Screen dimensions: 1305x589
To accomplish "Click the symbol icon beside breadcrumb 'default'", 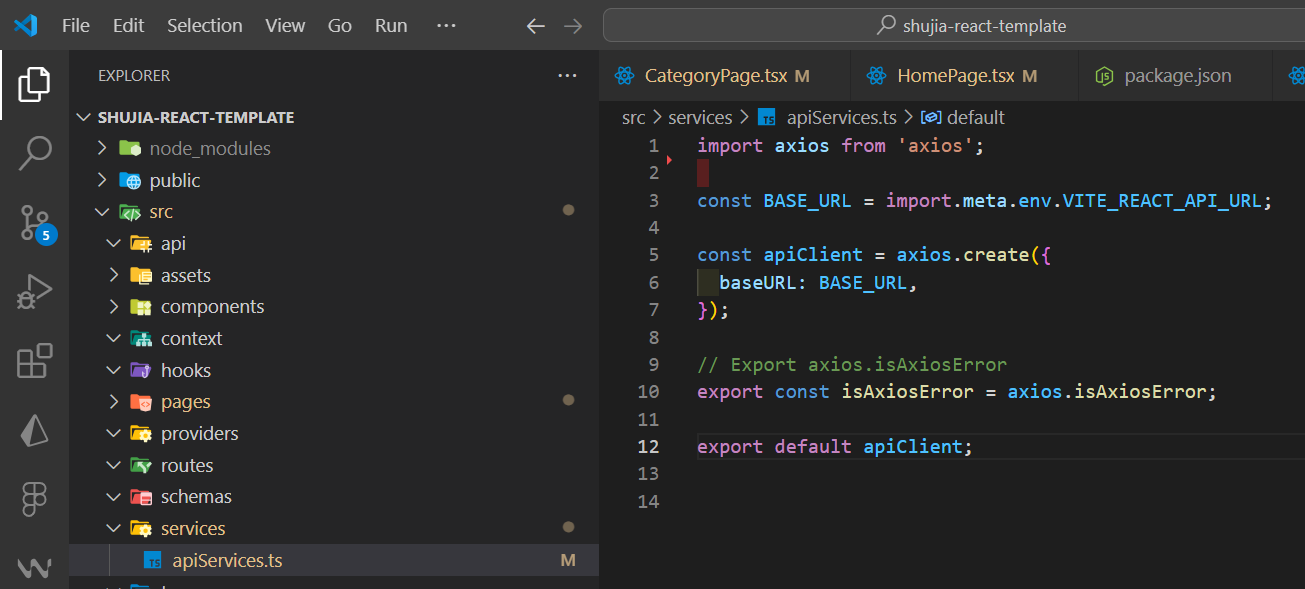I will pyautogui.click(x=931, y=118).
